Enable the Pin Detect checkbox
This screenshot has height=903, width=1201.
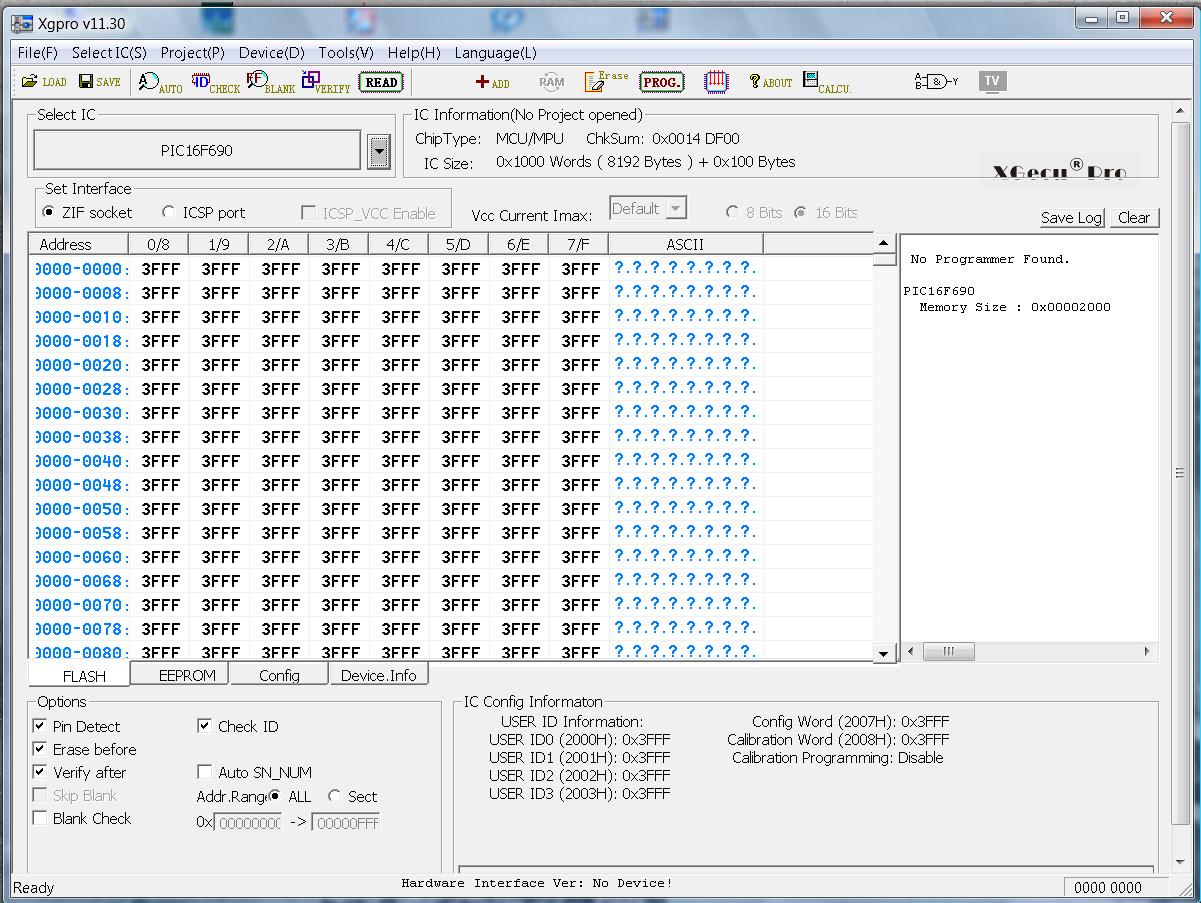coord(40,726)
